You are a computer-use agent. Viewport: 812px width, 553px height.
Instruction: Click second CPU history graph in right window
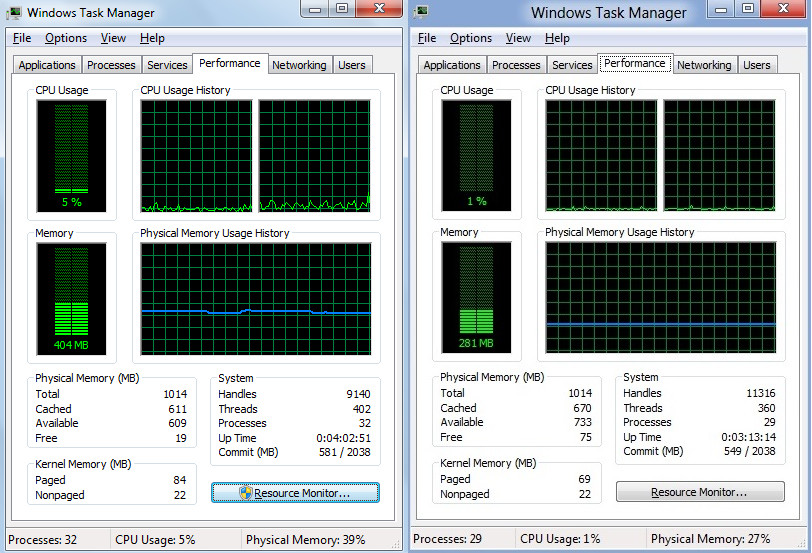pyautogui.click(x=719, y=155)
